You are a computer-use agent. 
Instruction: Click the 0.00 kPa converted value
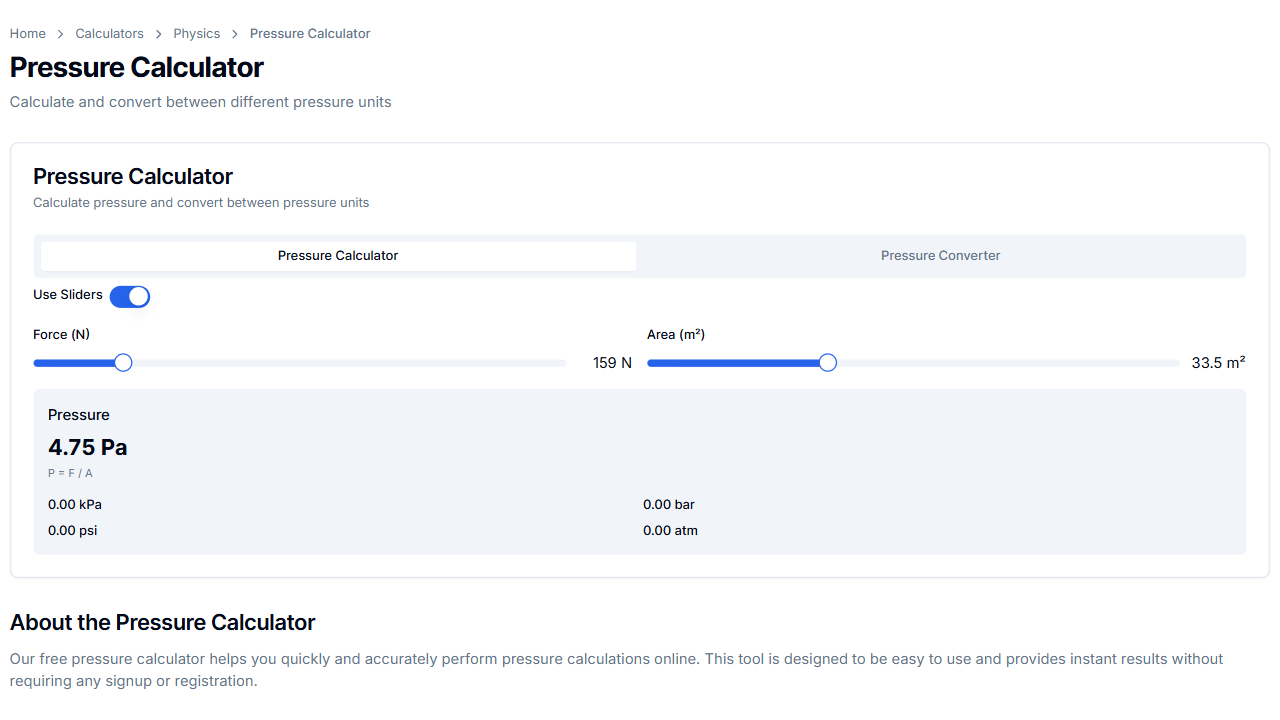[x=75, y=505]
